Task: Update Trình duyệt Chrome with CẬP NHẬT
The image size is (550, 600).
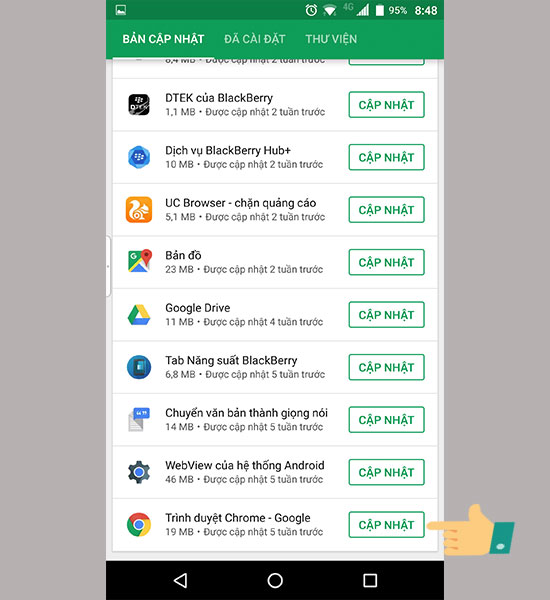Action: (387, 525)
